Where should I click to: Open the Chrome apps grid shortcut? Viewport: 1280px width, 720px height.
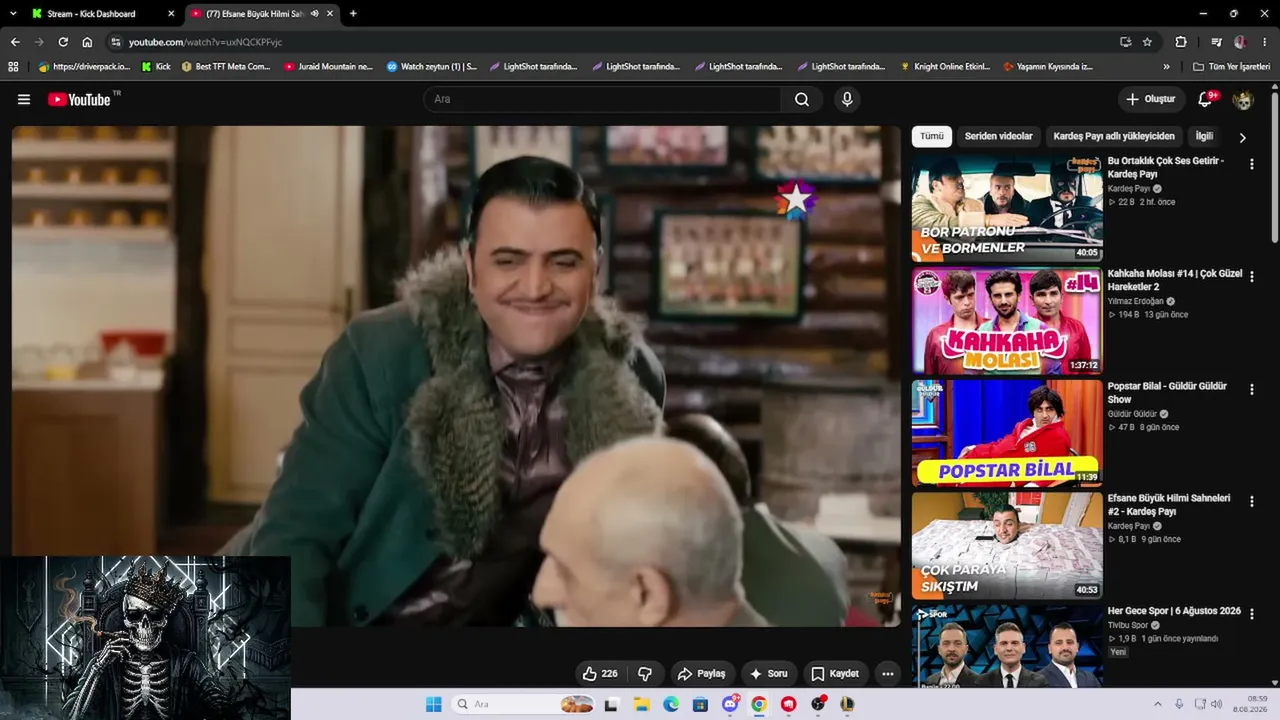[x=13, y=67]
